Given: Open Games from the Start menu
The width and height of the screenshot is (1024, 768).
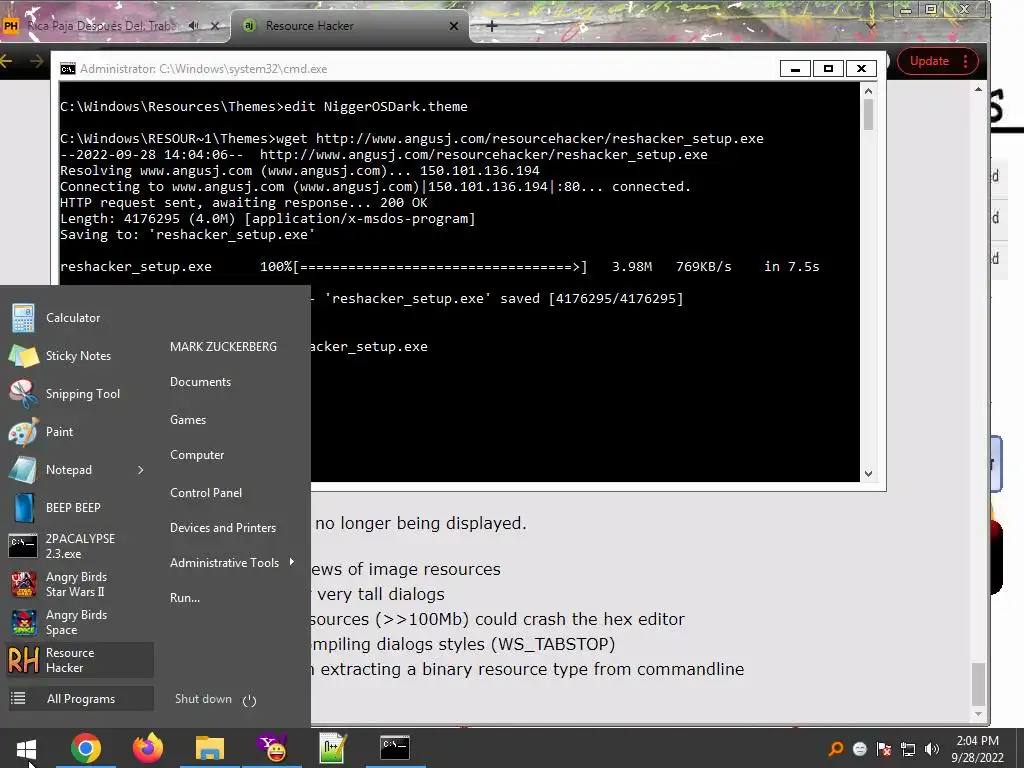Looking at the screenshot, I should click(x=188, y=420).
